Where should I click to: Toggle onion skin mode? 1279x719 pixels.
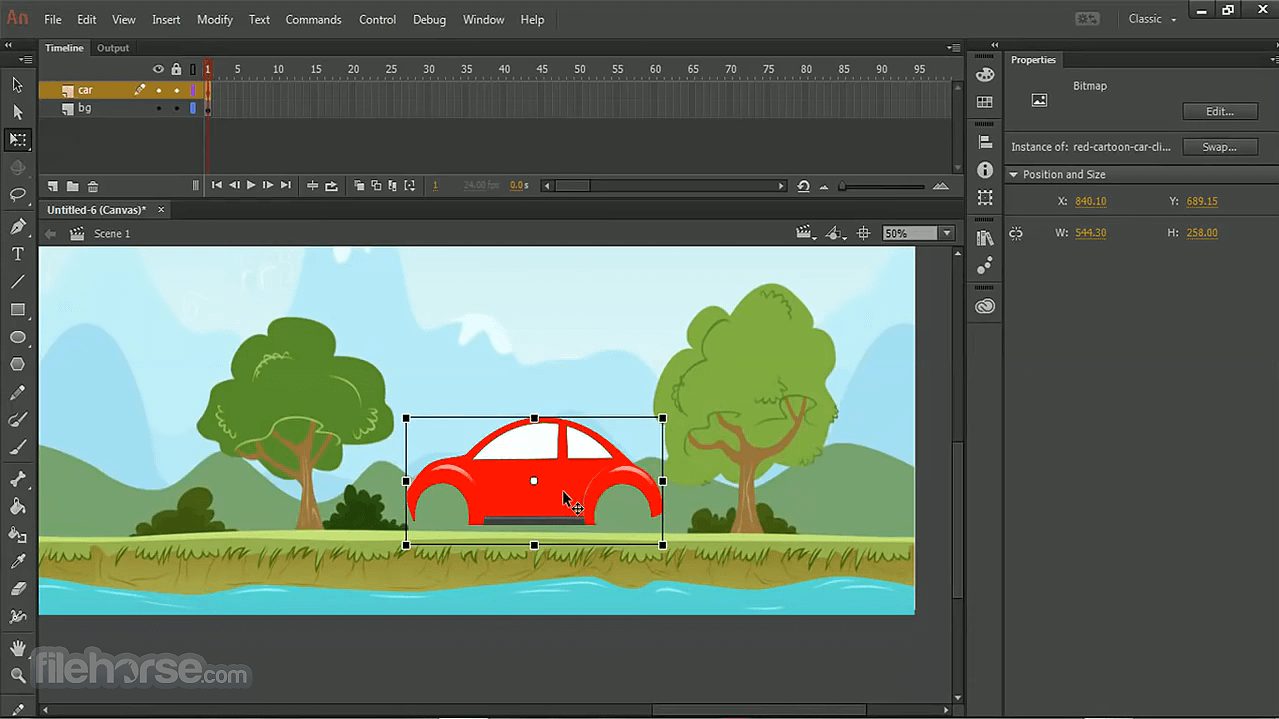[x=359, y=186]
